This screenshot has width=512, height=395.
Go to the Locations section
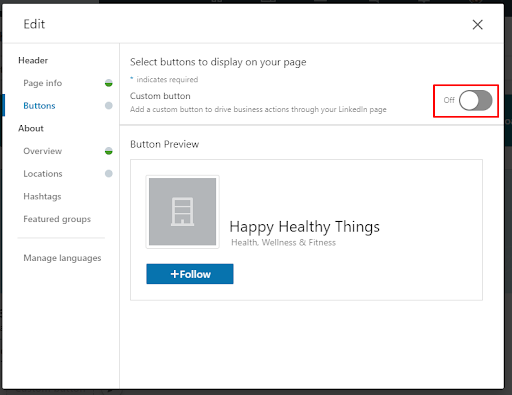[43, 174]
